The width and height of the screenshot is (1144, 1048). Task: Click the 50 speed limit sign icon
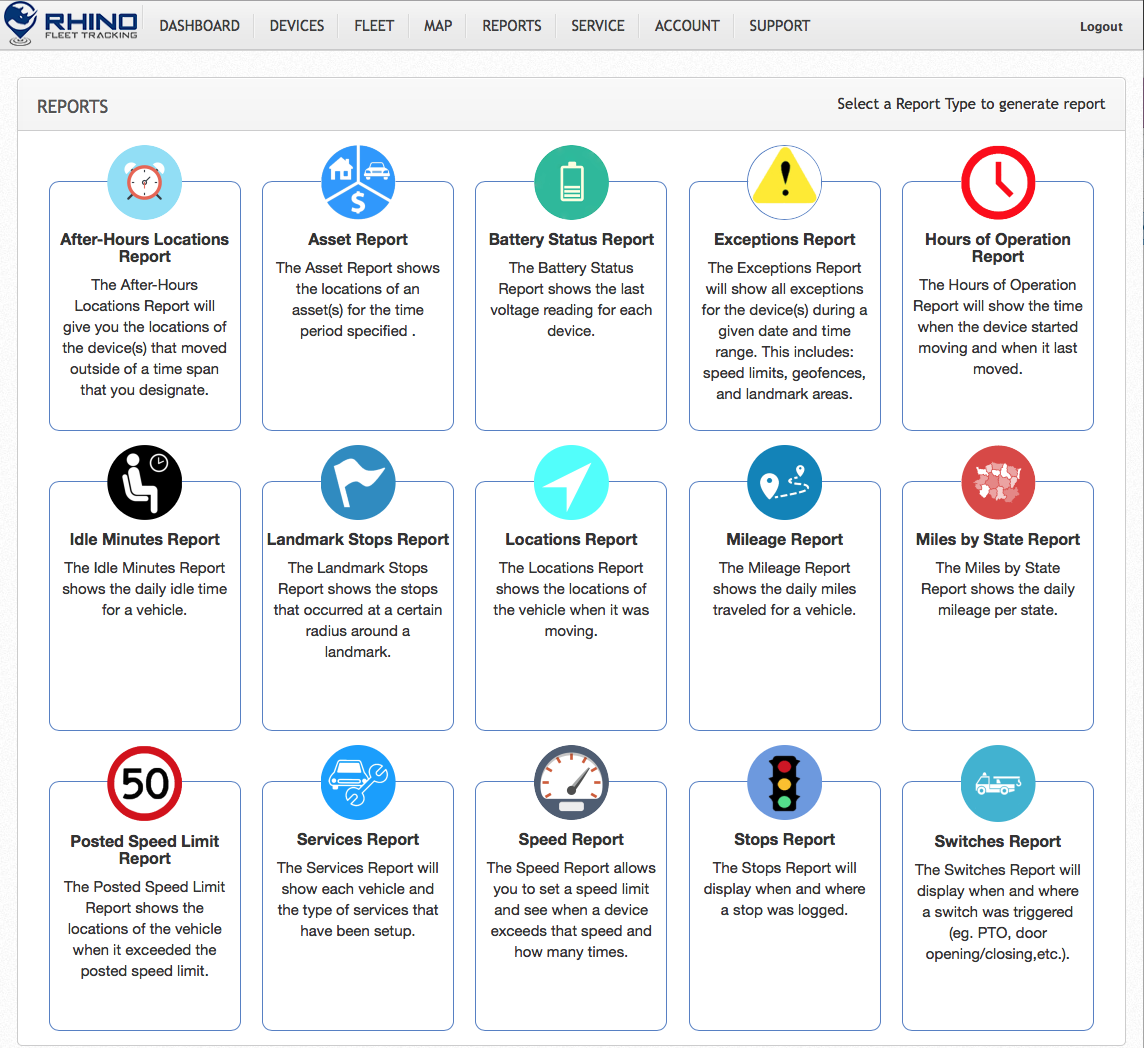[144, 783]
